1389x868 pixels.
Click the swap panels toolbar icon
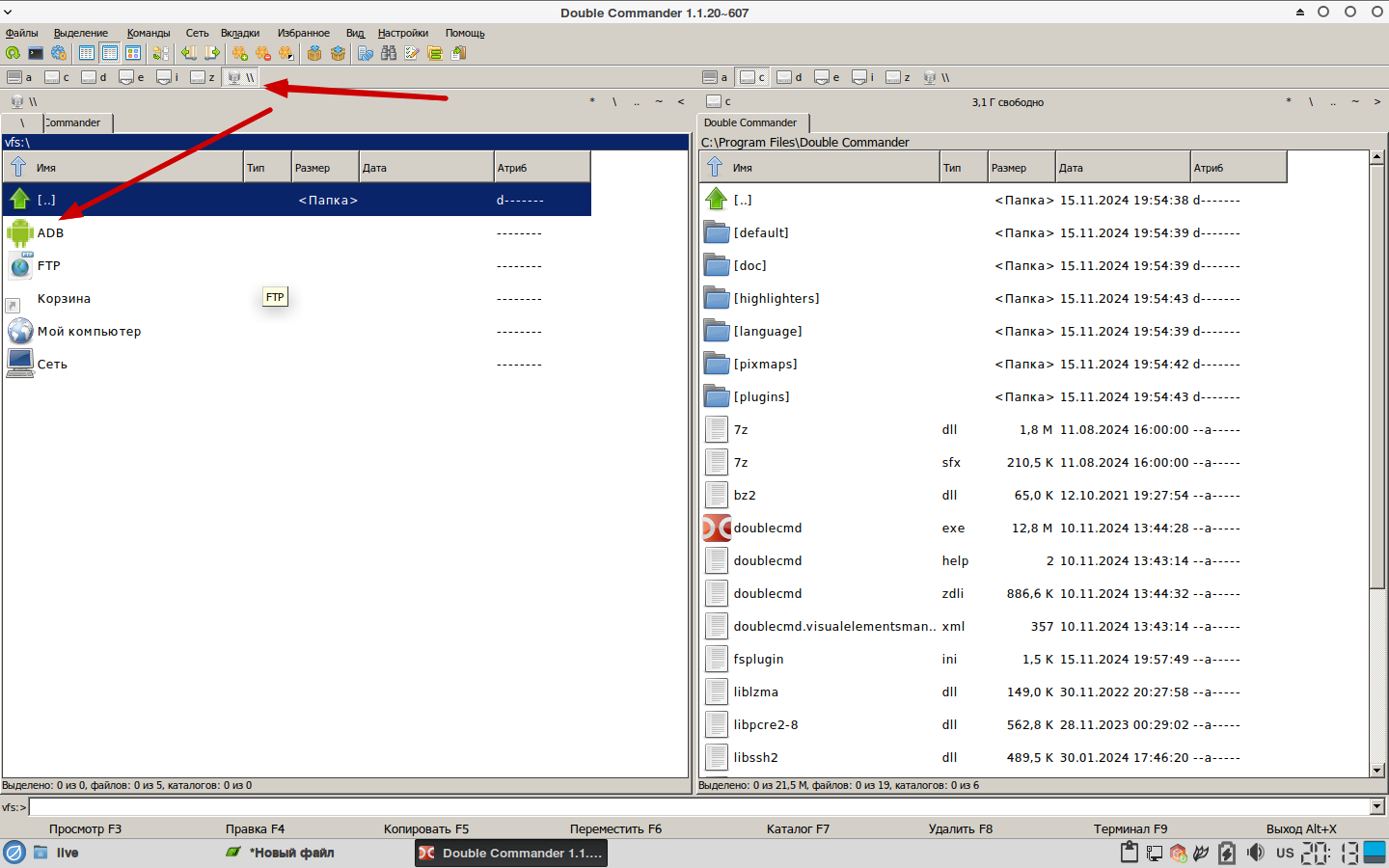pos(160,53)
